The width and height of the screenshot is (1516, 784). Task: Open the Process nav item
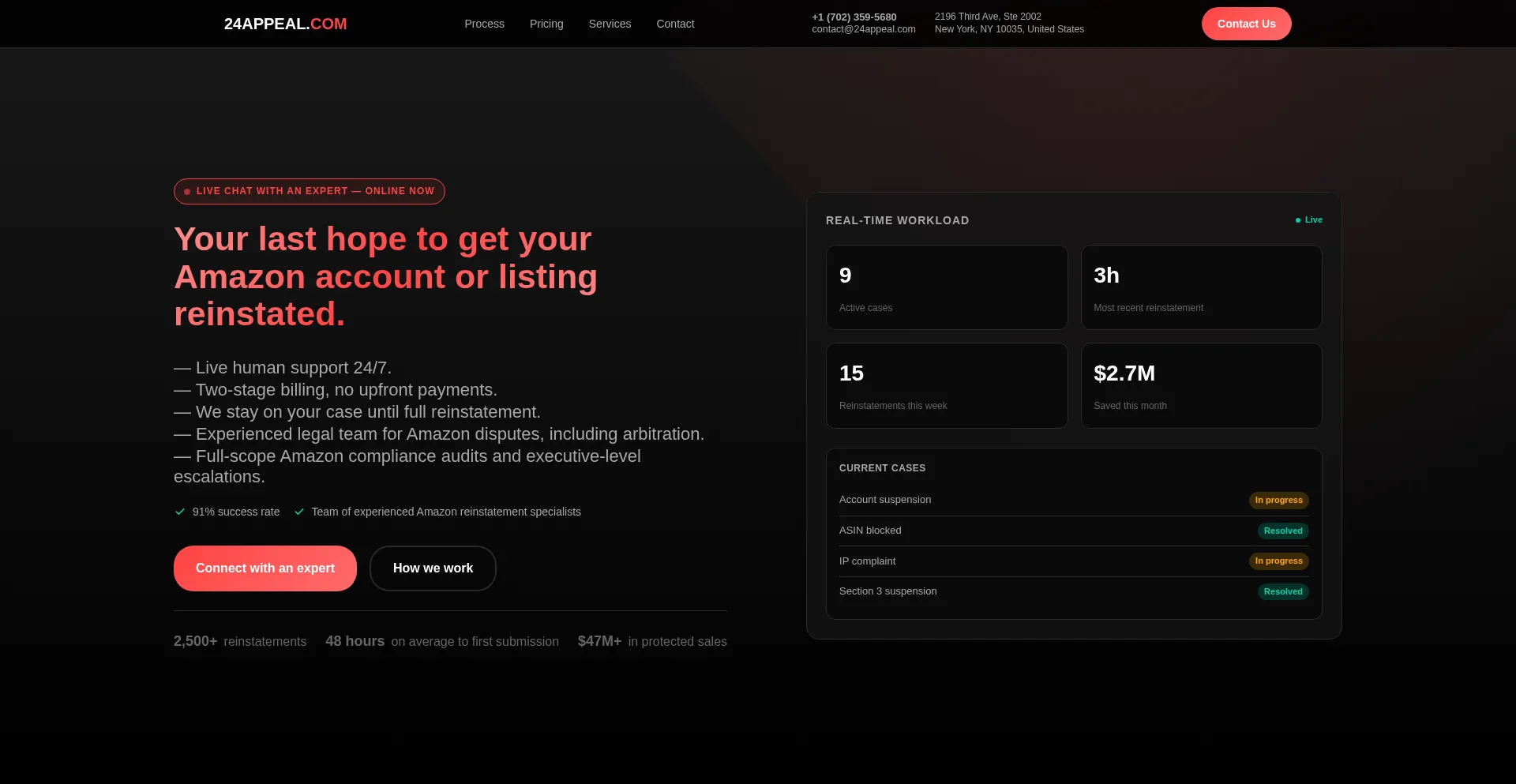[x=484, y=24]
